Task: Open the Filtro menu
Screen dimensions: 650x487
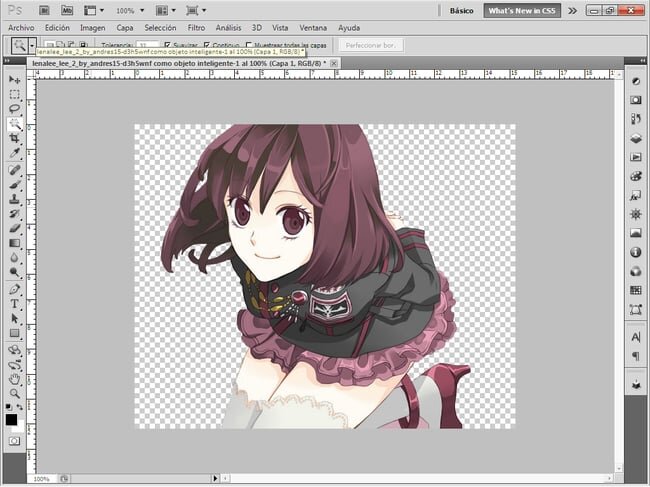Action: [196, 28]
